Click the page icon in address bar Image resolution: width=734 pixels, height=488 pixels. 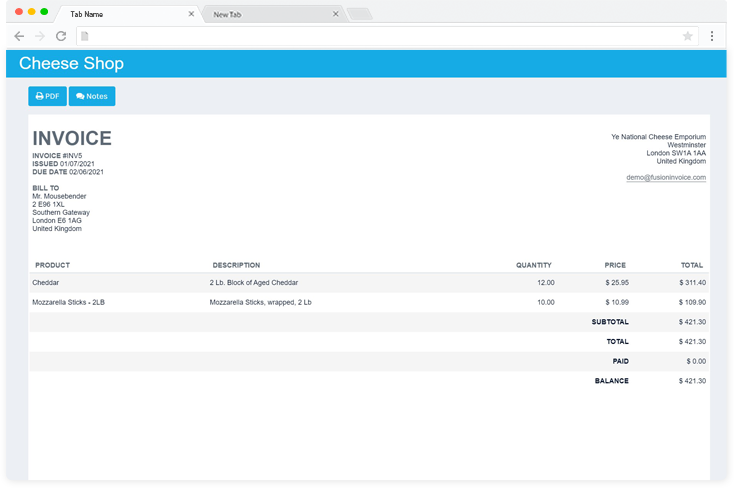click(85, 36)
